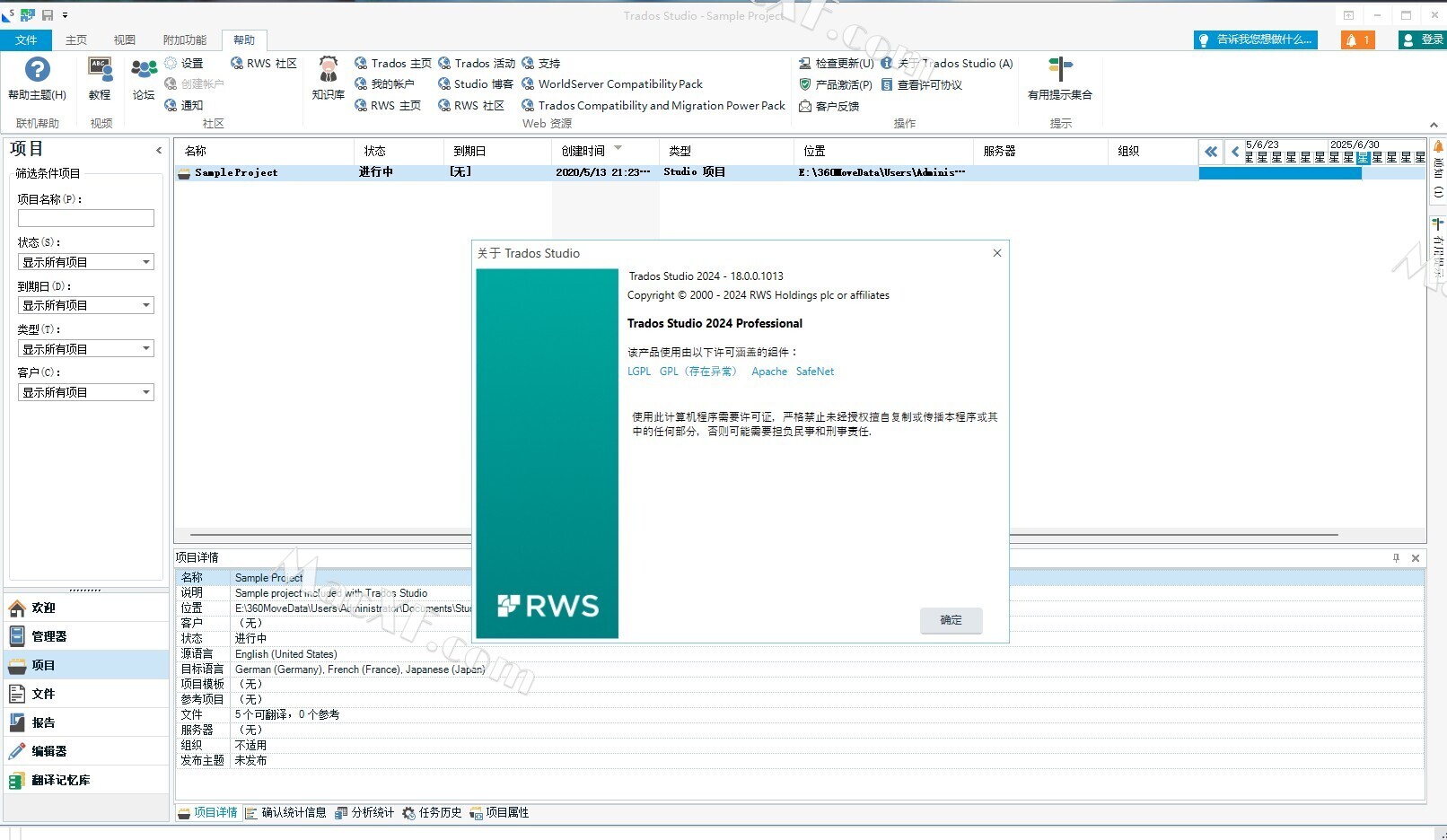This screenshot has width=1447, height=840.
Task: Open 帮助主题 help topics icon
Action: (37, 78)
